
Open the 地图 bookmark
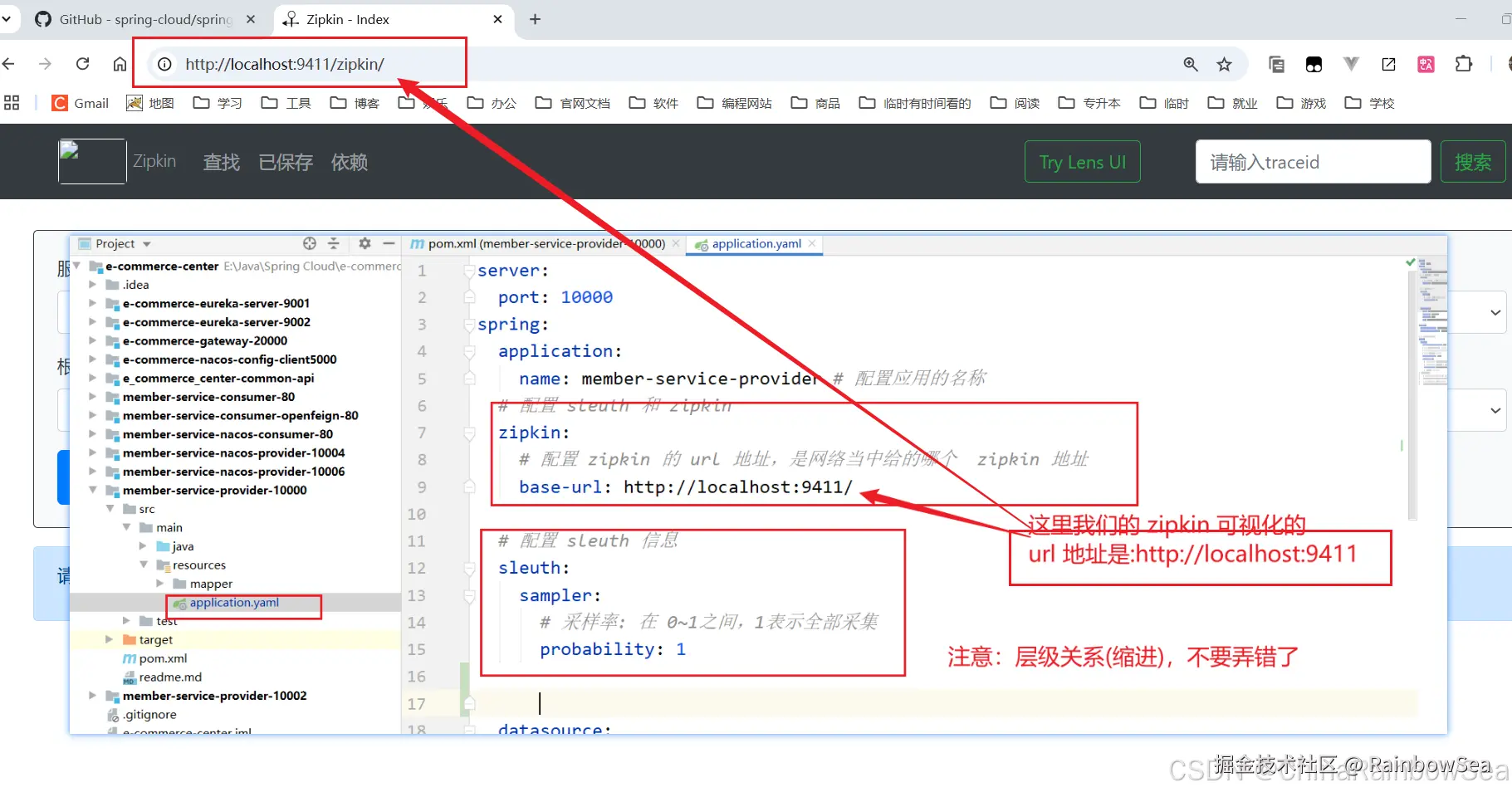pos(150,103)
